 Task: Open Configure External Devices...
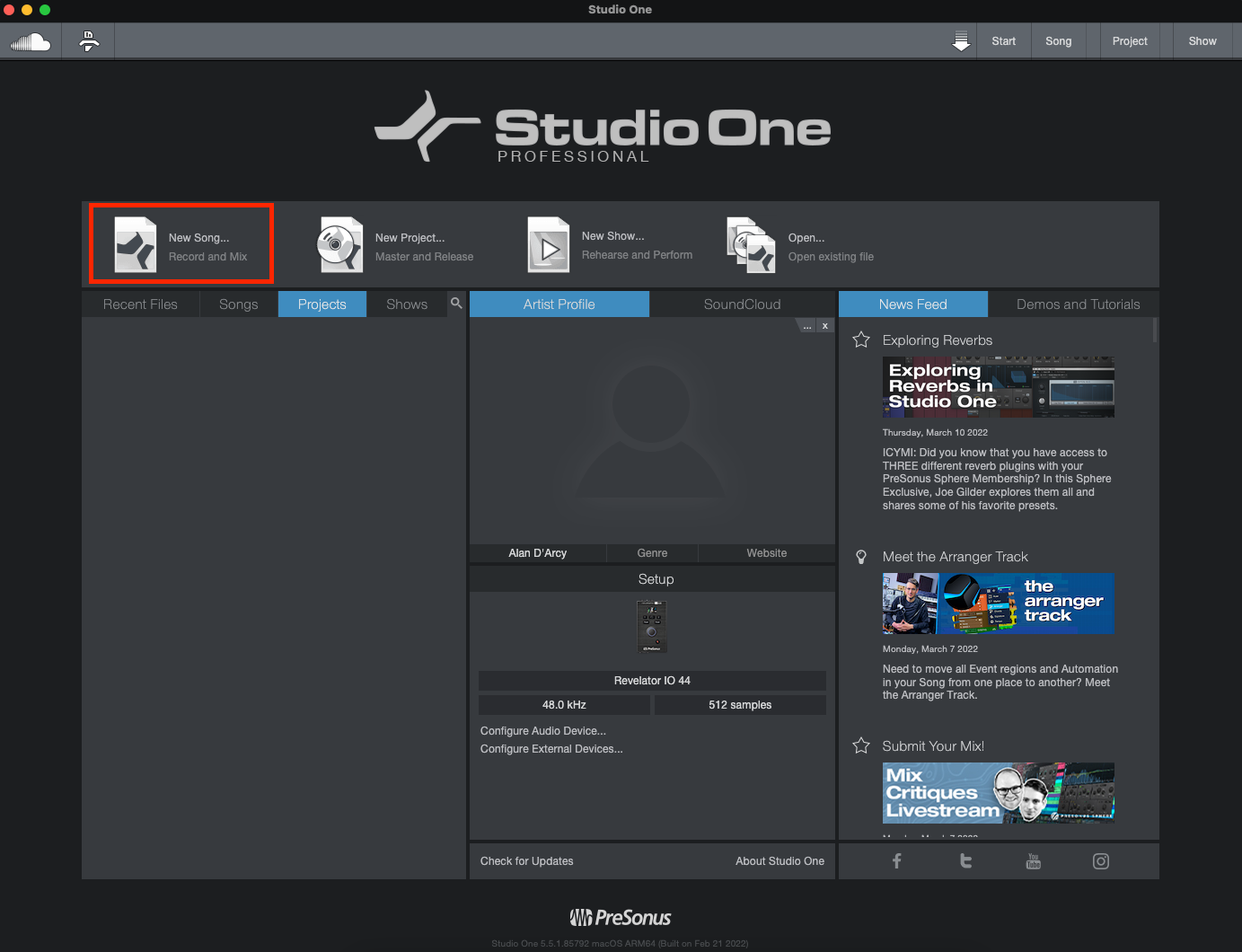551,749
